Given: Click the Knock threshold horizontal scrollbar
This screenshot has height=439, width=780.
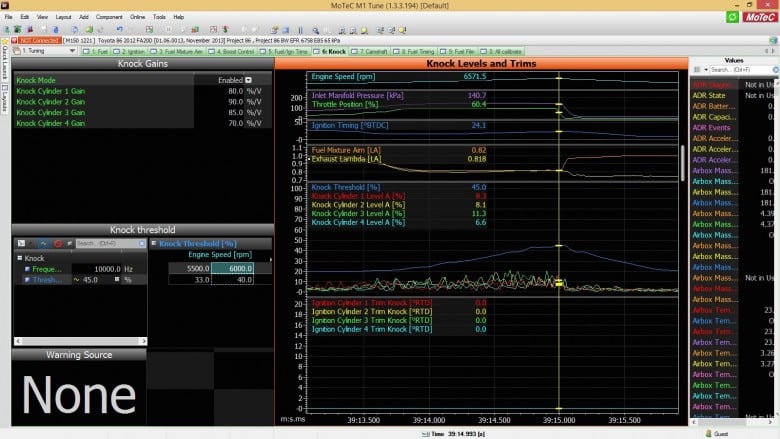Looking at the screenshot, I should (x=80, y=341).
